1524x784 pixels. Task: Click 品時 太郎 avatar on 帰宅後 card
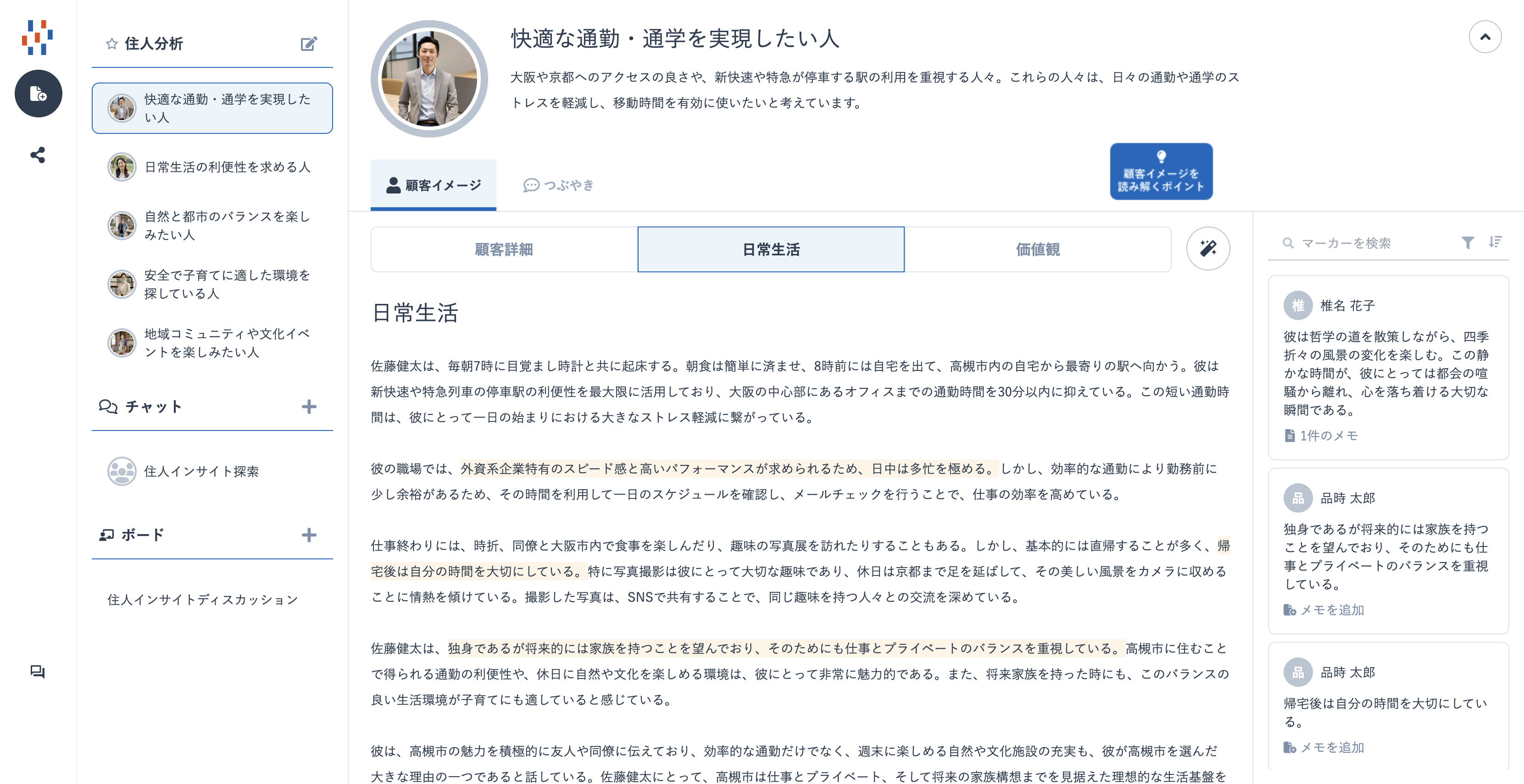1297,672
